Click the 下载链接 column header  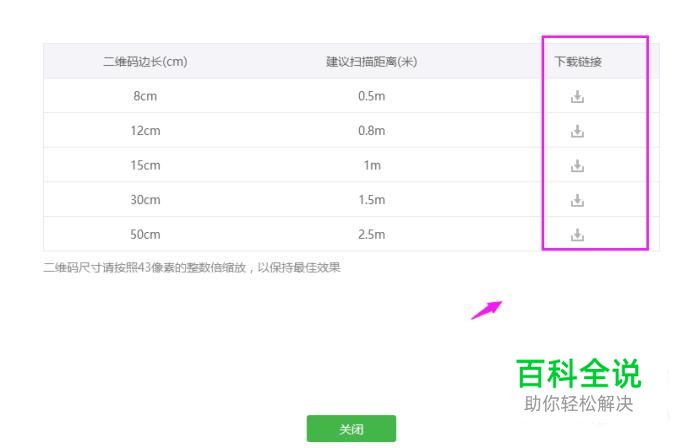(578, 61)
